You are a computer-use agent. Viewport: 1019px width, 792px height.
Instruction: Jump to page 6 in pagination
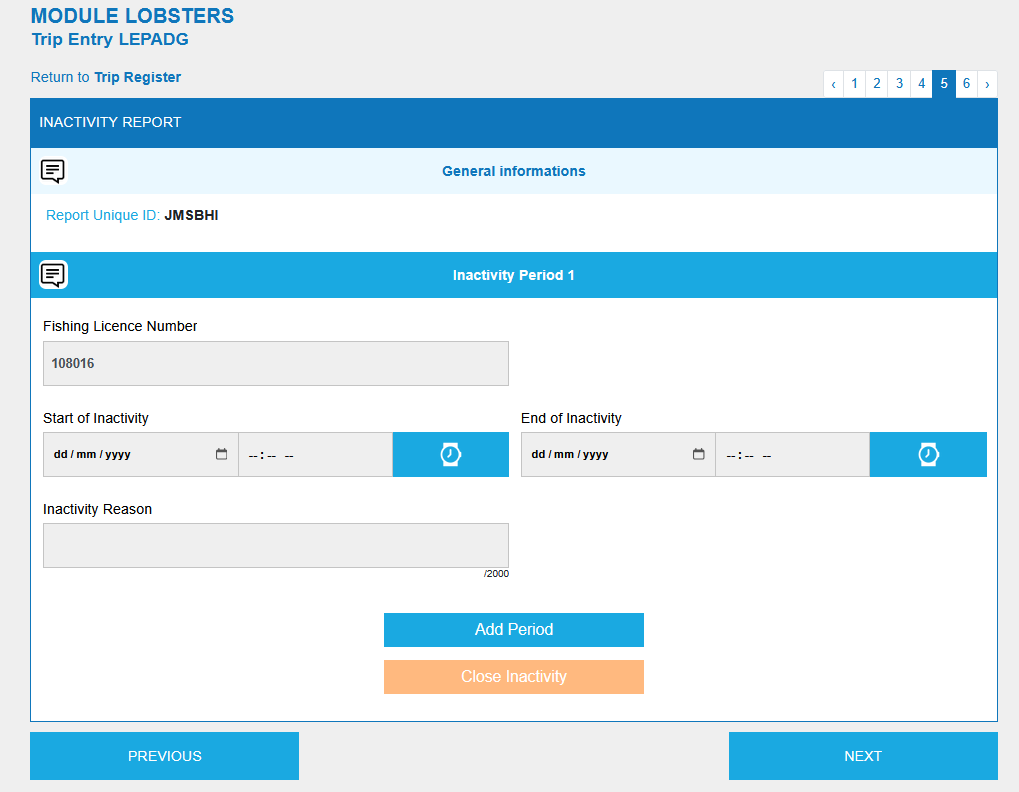pos(966,84)
